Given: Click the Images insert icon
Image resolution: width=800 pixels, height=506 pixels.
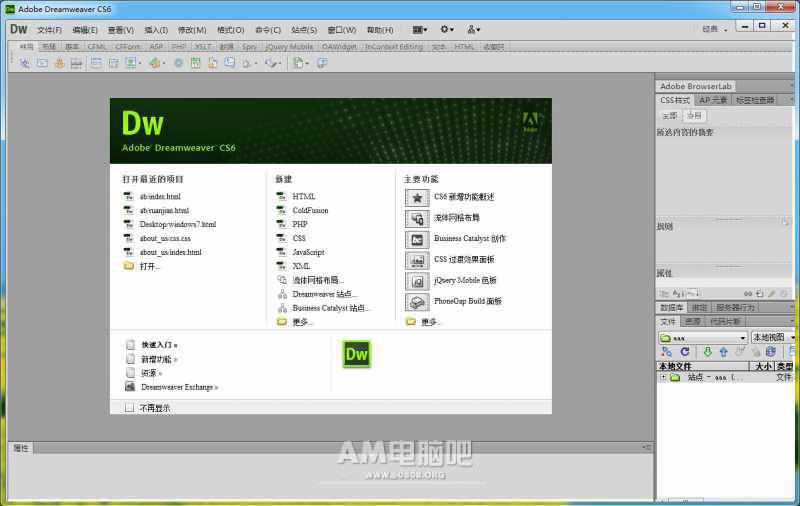Looking at the screenshot, I should click(131, 63).
